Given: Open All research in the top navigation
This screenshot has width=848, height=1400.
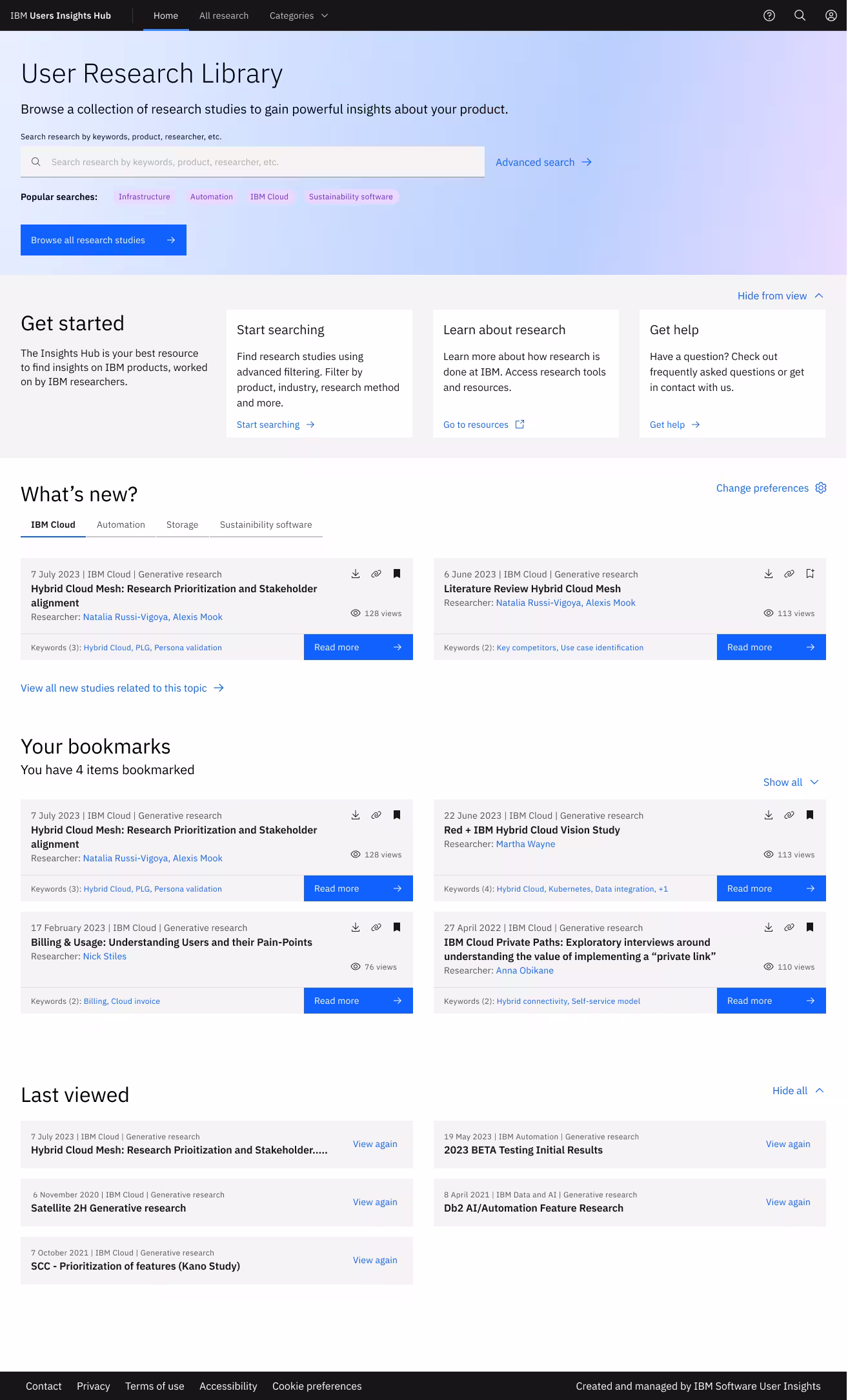Looking at the screenshot, I should (224, 15).
